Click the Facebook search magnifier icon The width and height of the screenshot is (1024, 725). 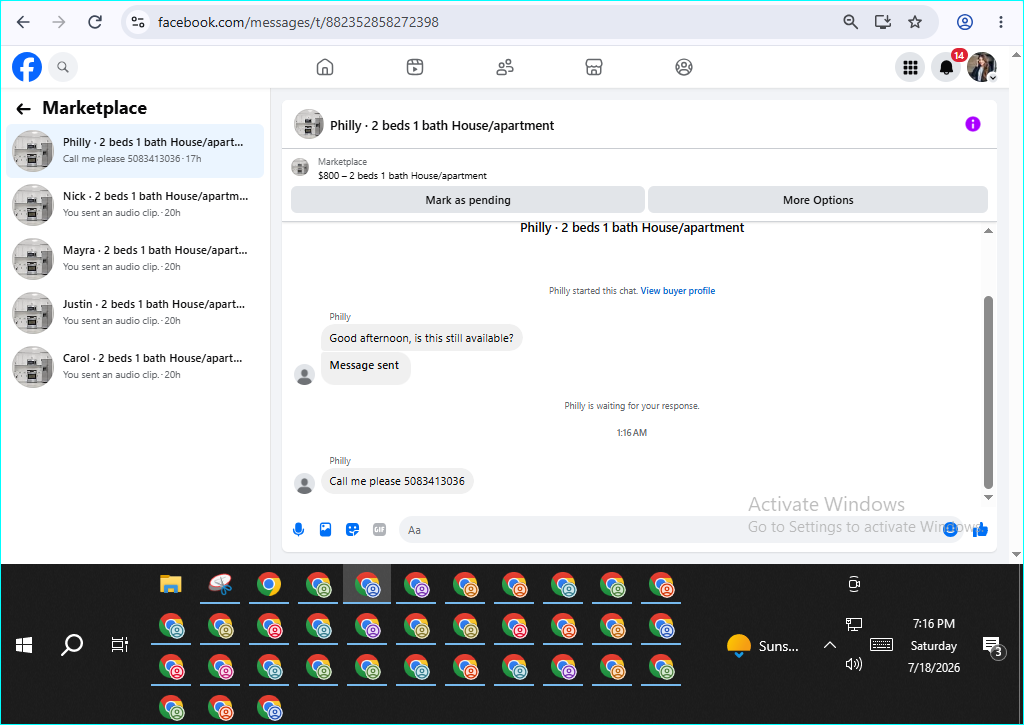tap(63, 67)
